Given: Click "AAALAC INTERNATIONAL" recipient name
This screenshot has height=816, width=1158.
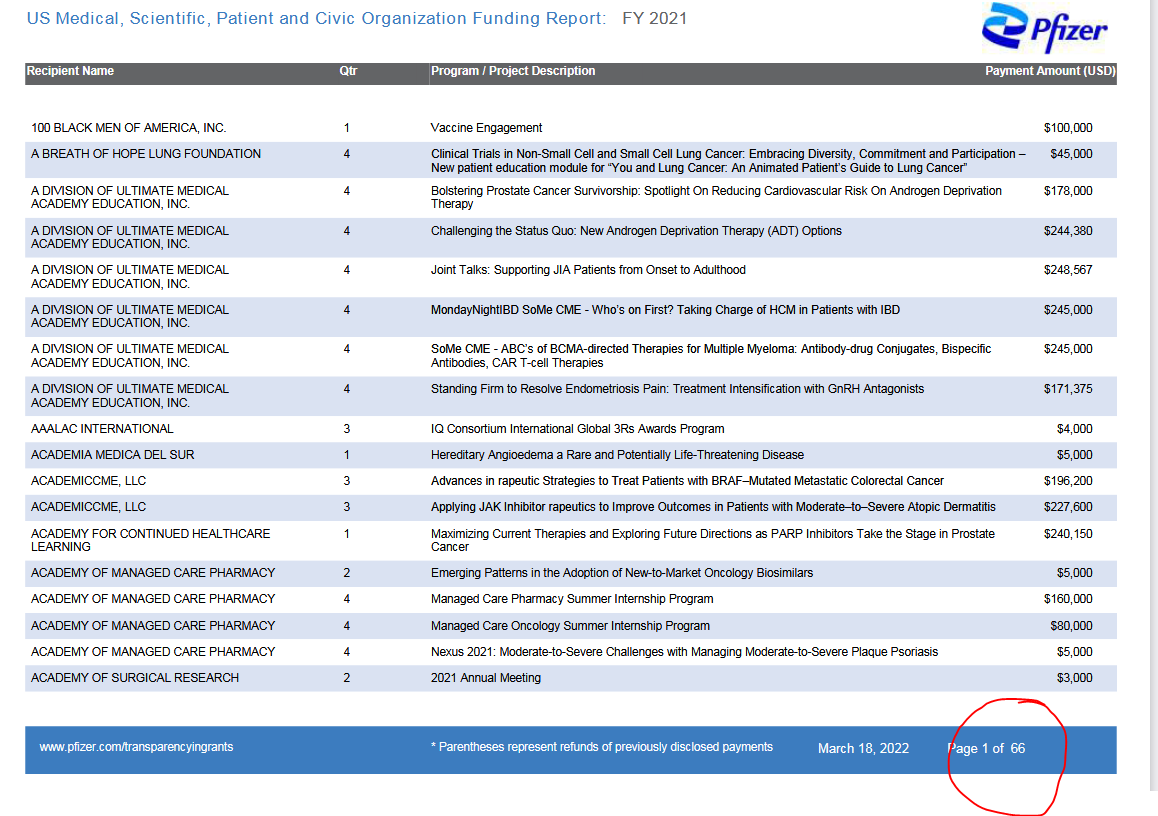Looking at the screenshot, I should [x=102, y=428].
